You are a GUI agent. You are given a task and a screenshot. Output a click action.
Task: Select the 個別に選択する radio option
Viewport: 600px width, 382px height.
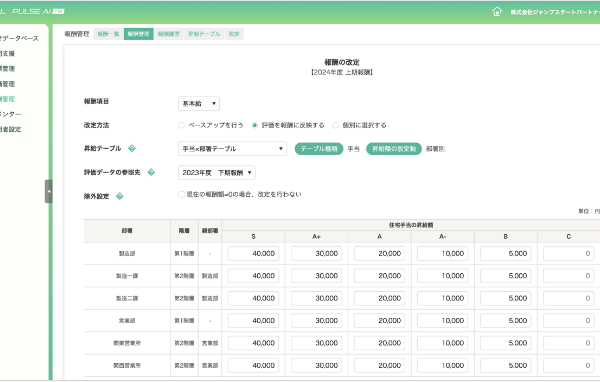coord(336,125)
